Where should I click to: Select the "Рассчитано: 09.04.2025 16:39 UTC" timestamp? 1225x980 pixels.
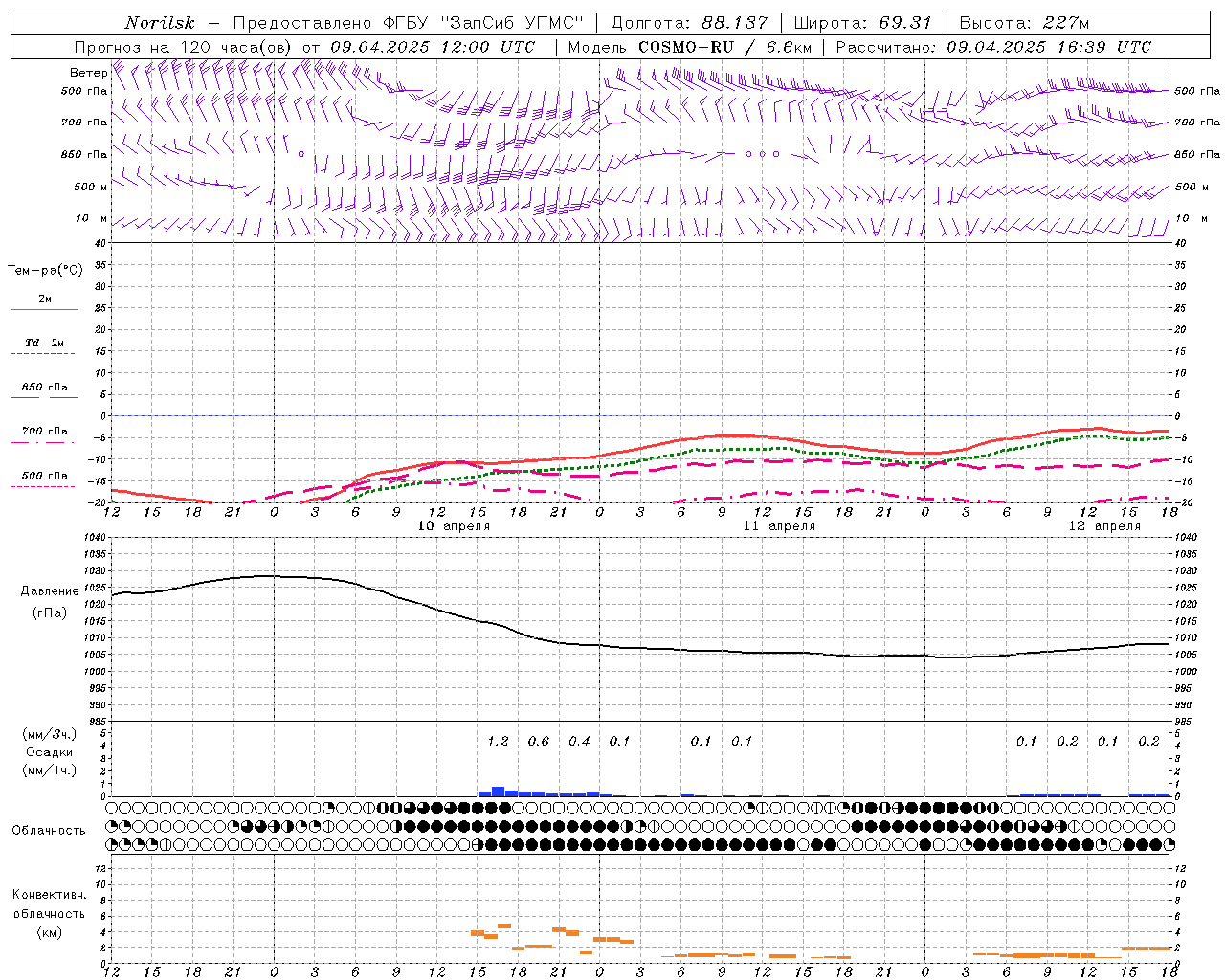[x=993, y=47]
